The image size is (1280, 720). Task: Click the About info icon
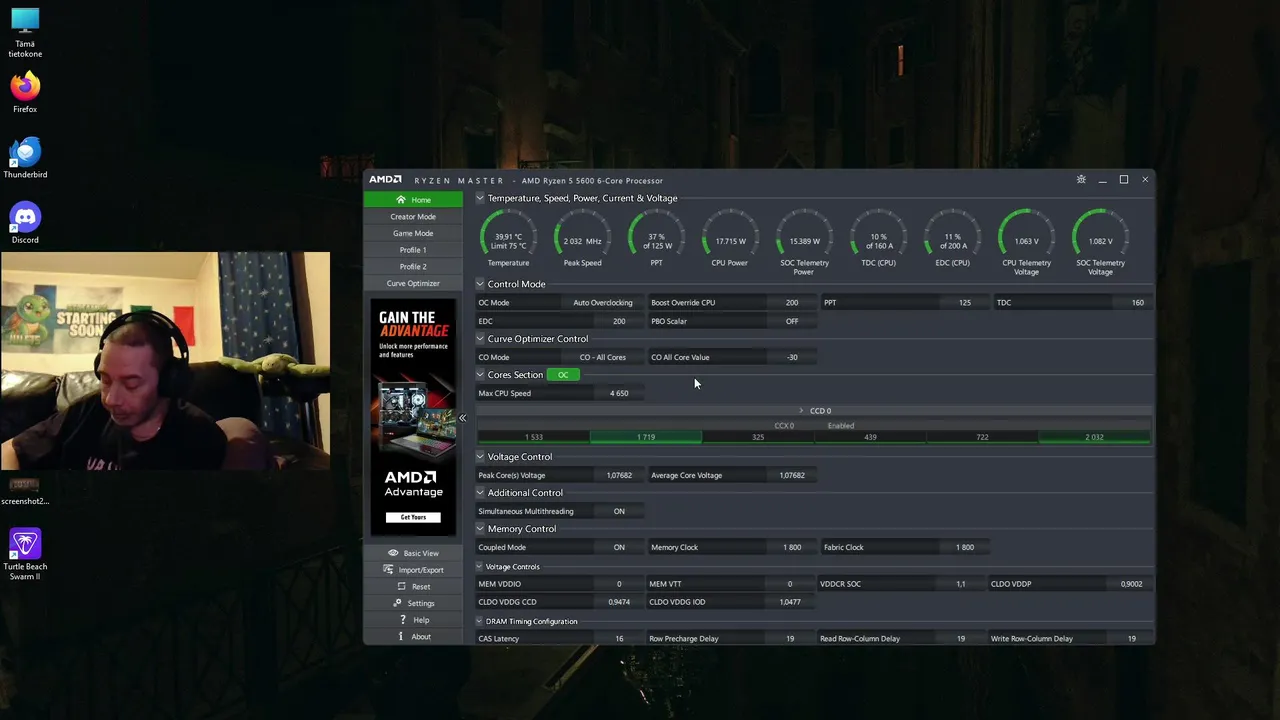(401, 637)
